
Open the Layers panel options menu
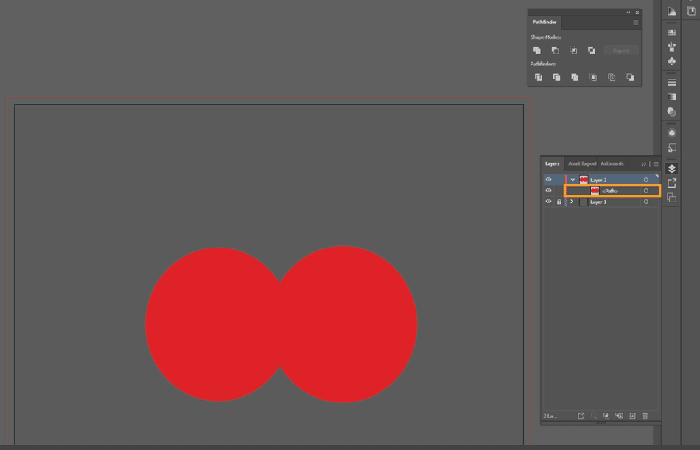[x=656, y=164]
